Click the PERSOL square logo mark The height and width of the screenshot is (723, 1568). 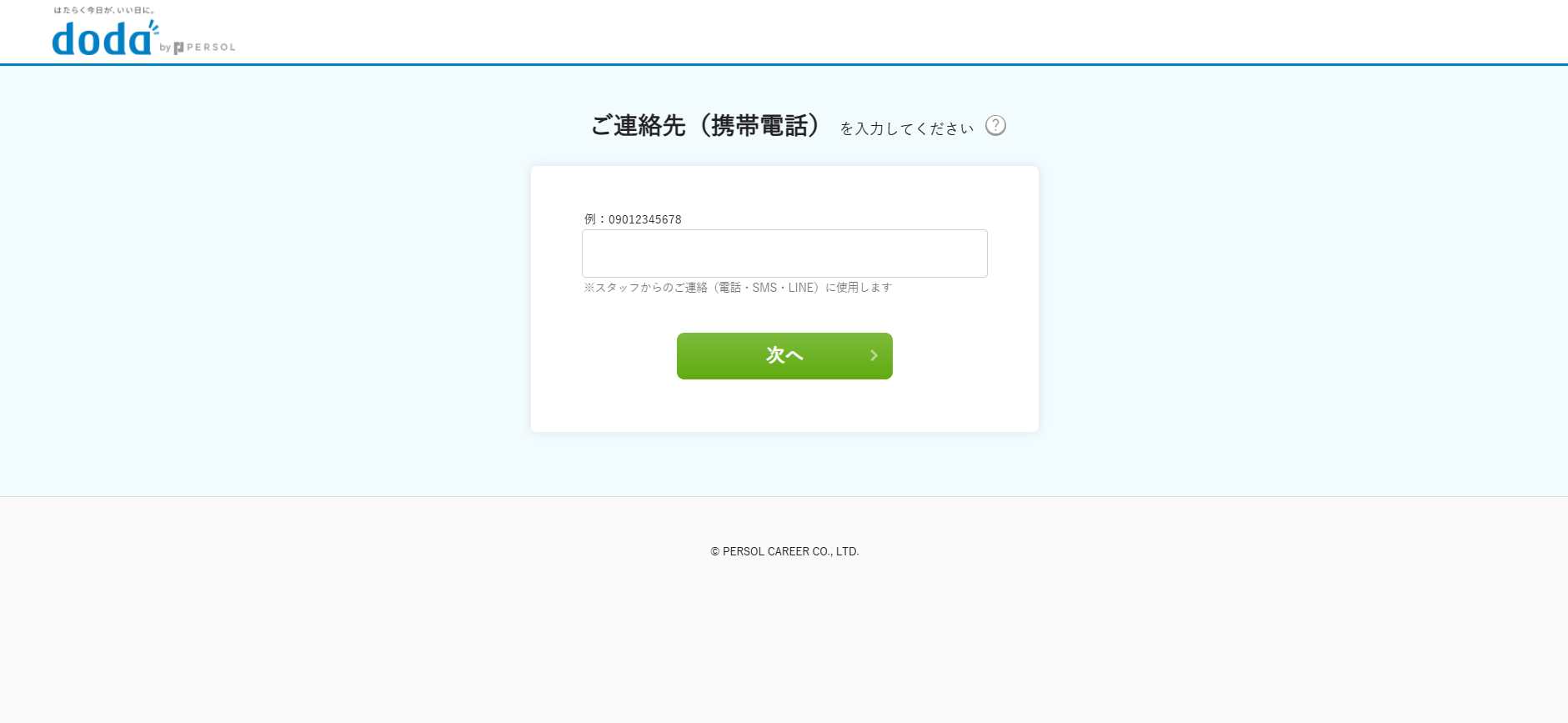[x=178, y=48]
